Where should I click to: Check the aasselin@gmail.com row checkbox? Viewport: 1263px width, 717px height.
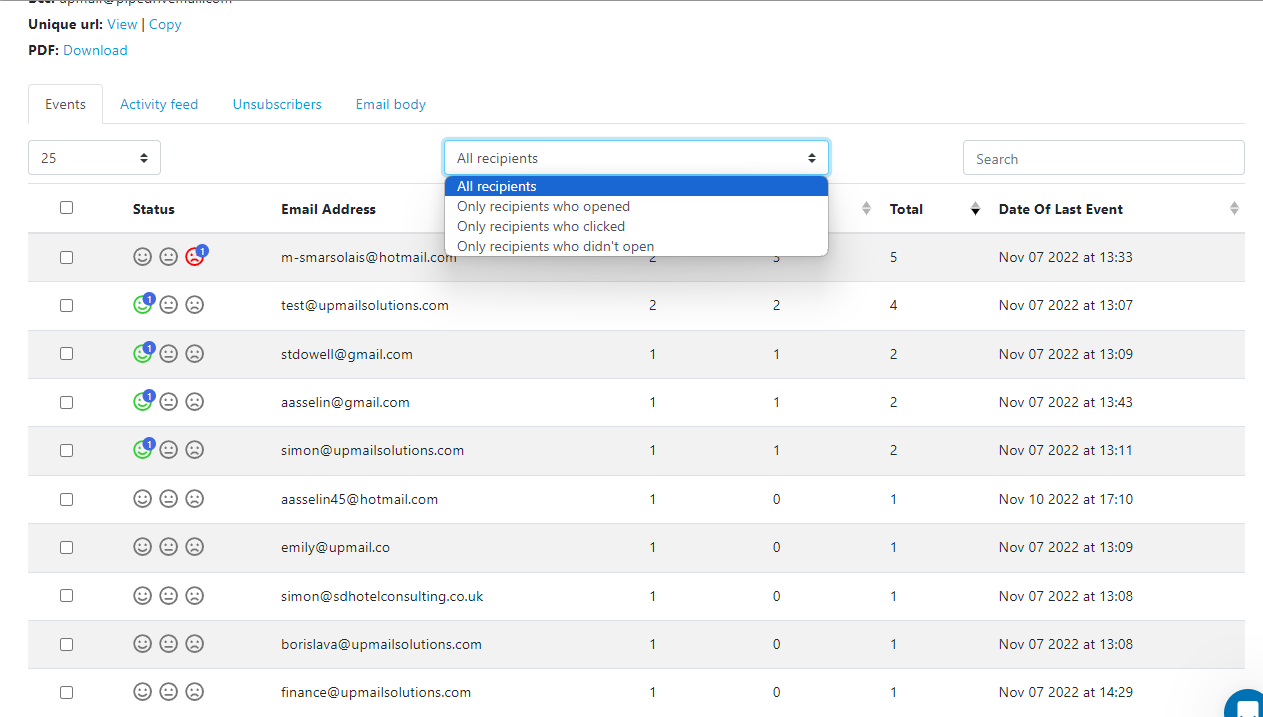[66, 402]
